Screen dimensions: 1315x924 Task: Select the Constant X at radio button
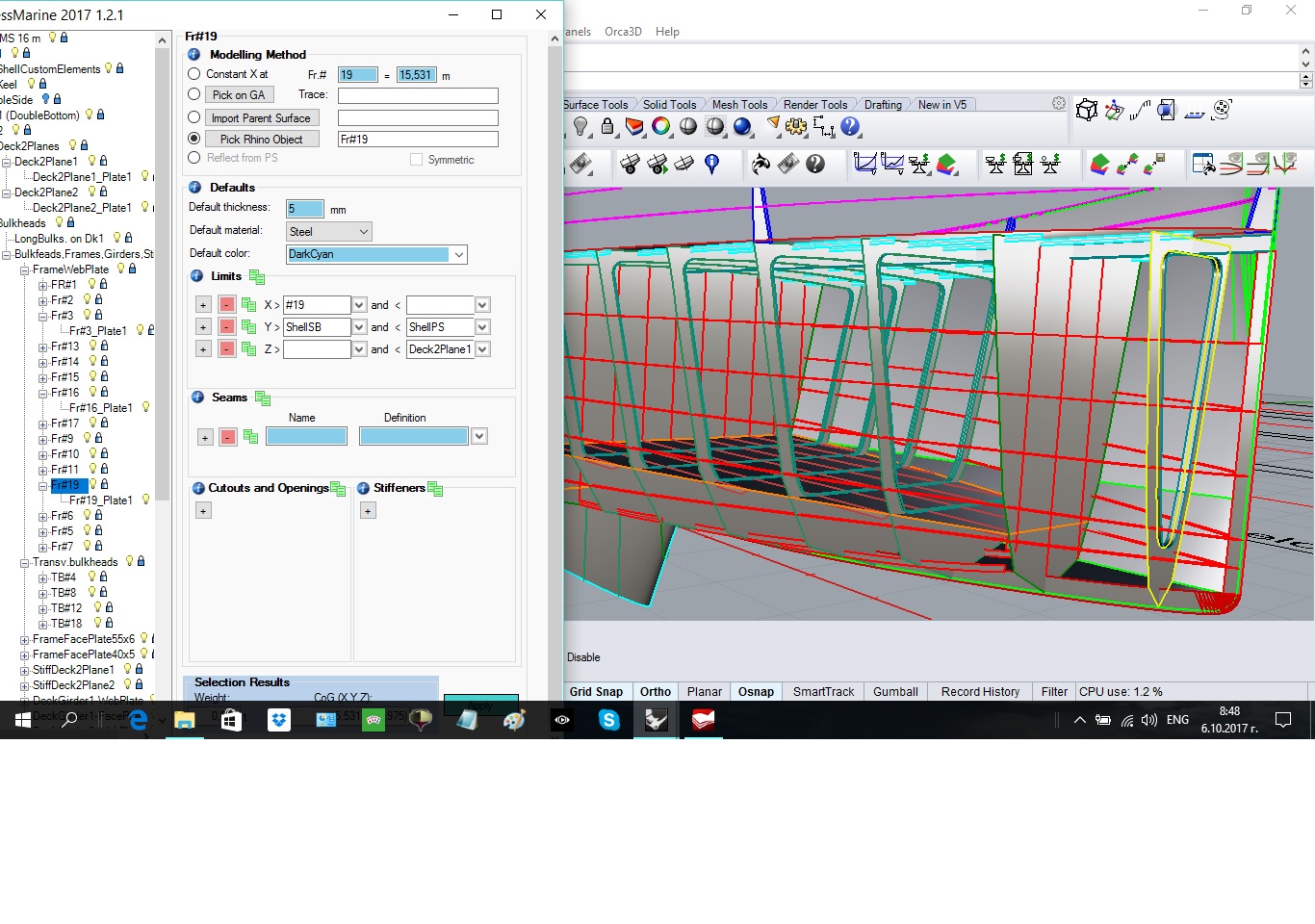point(194,74)
